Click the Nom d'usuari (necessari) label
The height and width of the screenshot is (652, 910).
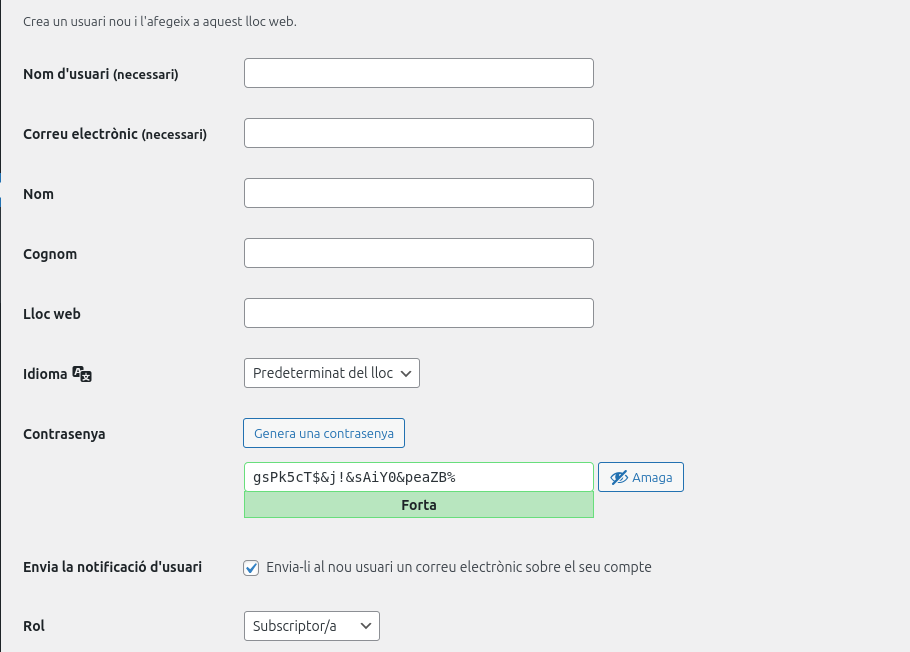pos(100,74)
